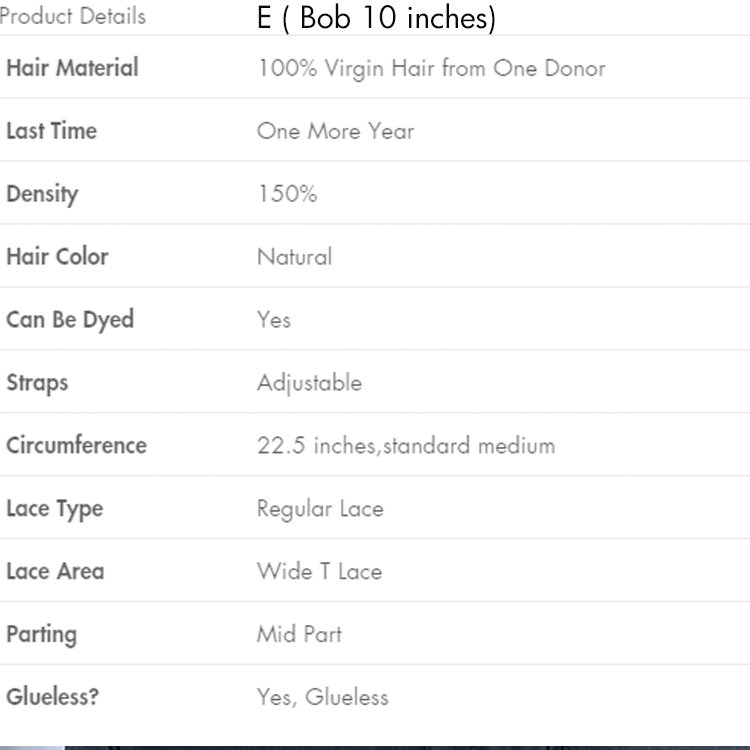This screenshot has width=750, height=750.
Task: Click the Last Time row label
Action: pos(51,131)
